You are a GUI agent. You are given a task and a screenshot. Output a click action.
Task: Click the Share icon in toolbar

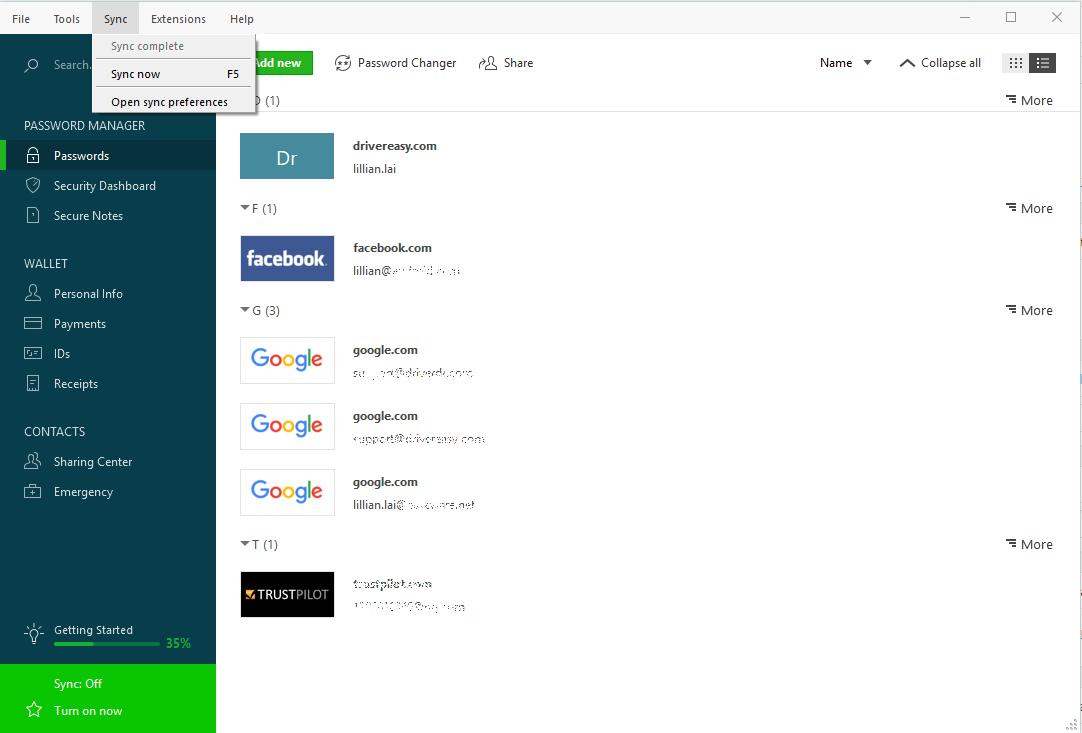point(488,63)
